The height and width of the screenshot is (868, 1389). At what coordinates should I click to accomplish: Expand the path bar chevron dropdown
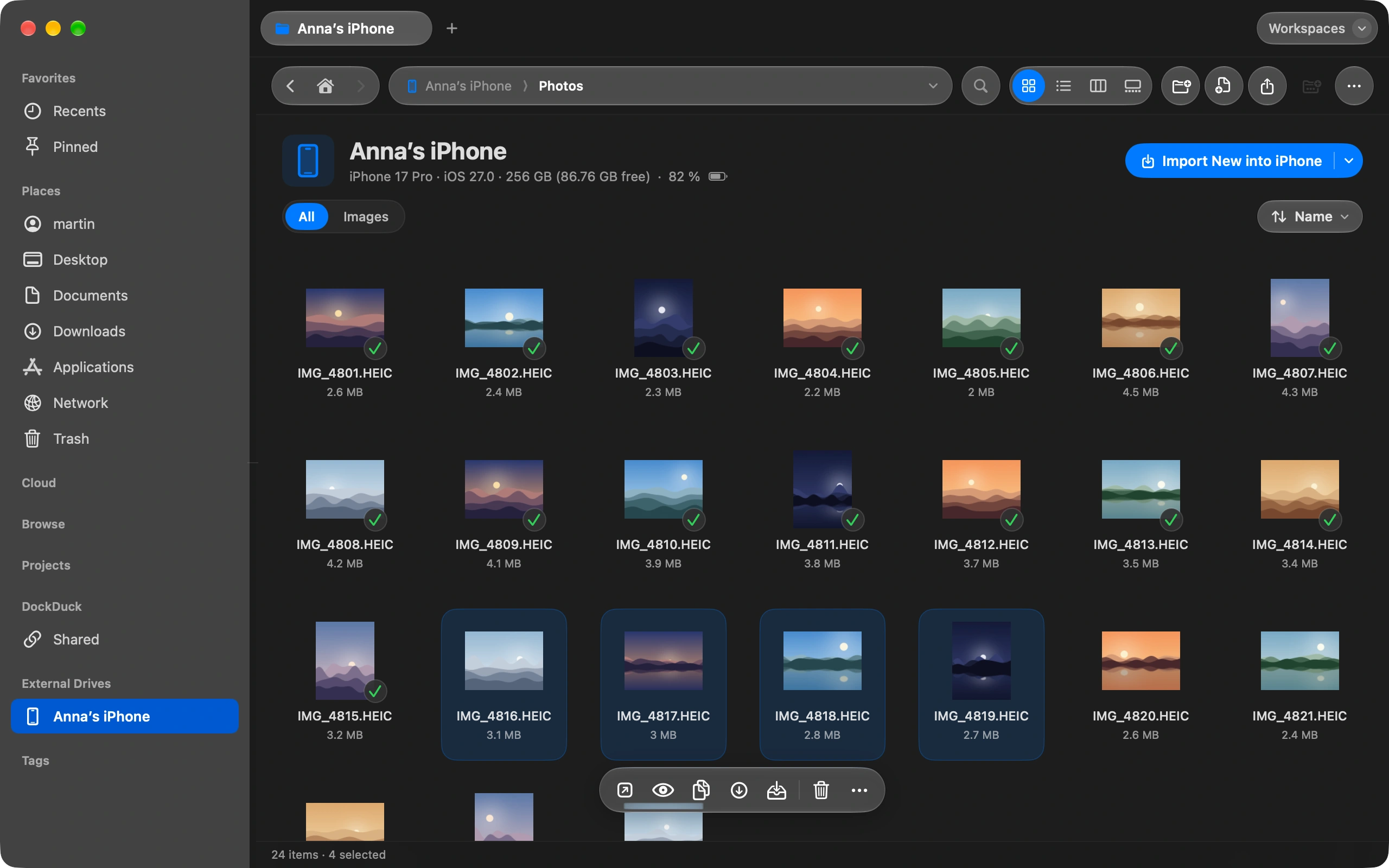click(x=933, y=86)
